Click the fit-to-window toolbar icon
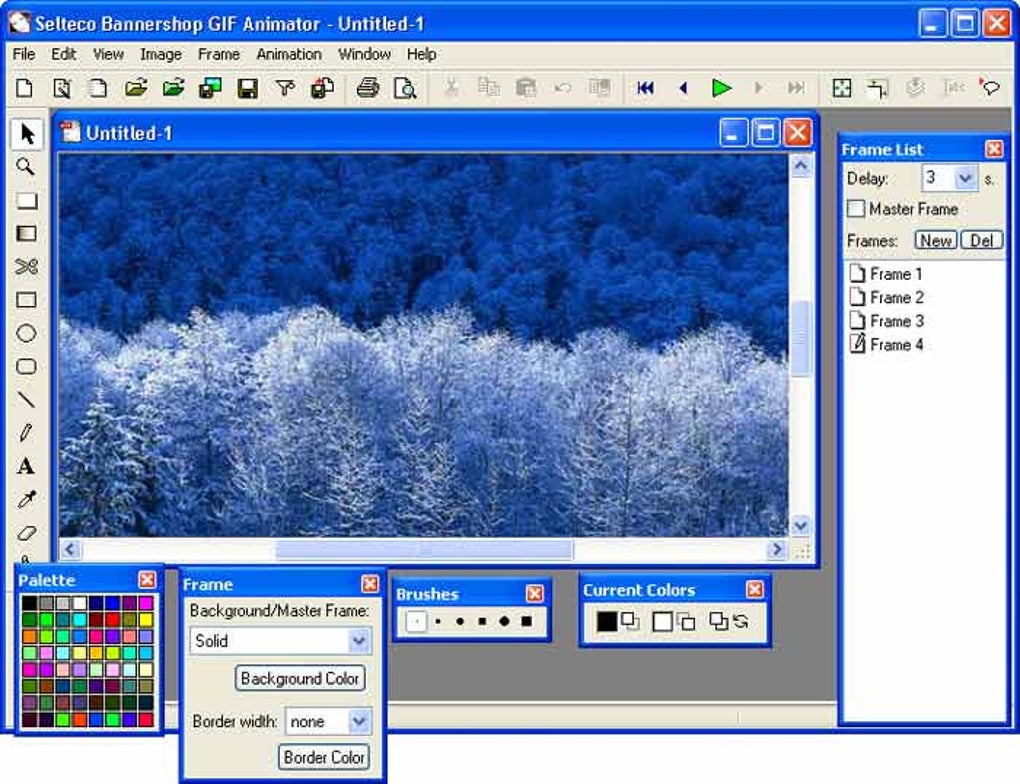 coord(842,88)
